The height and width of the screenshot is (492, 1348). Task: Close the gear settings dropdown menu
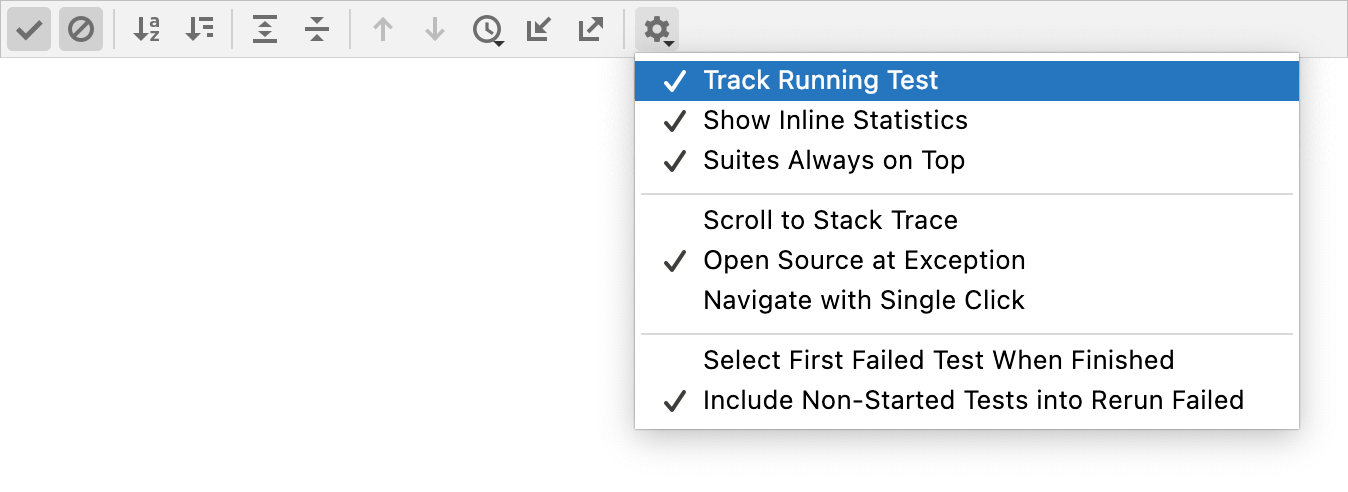(x=657, y=30)
